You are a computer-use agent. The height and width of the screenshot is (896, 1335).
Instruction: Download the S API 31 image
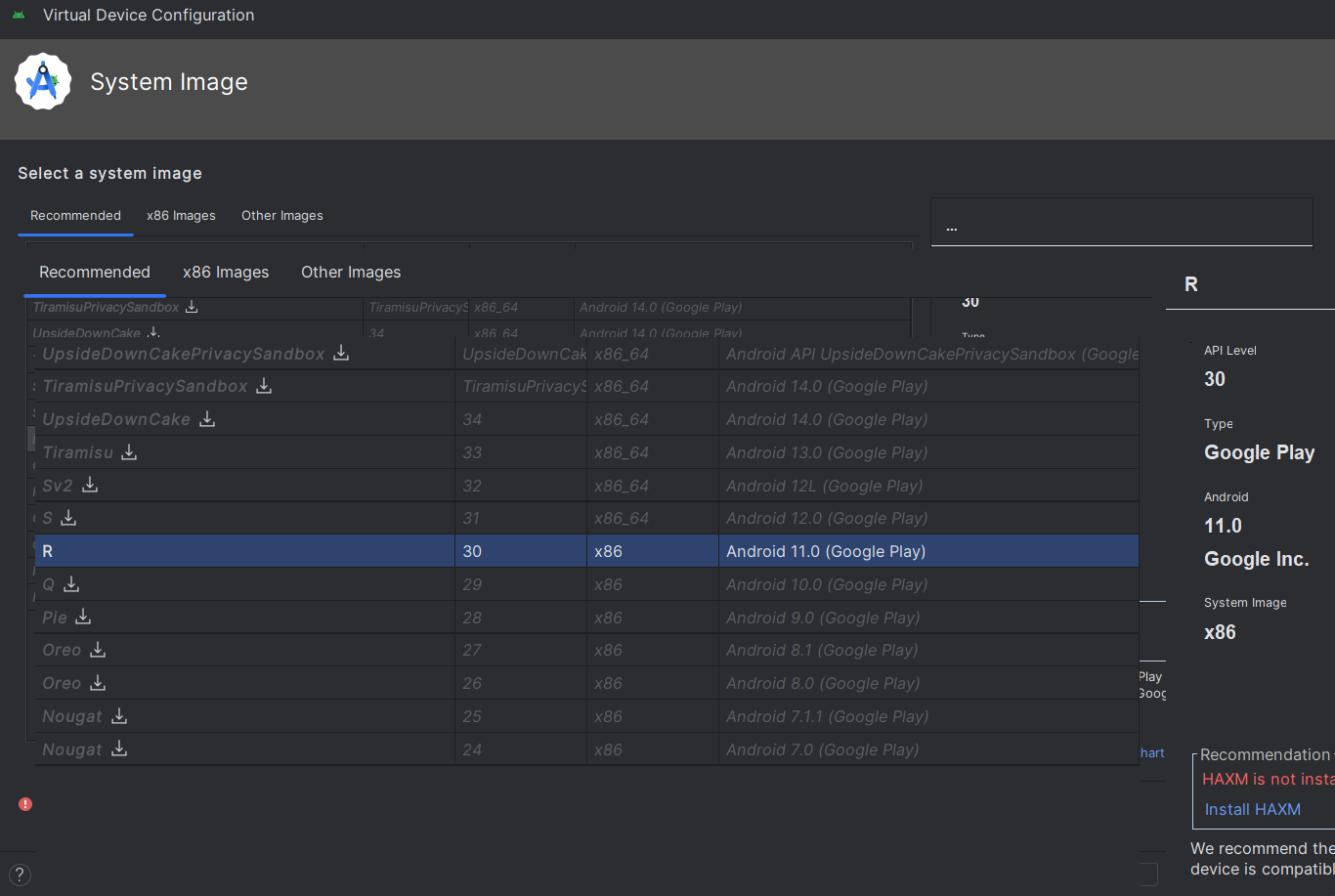68,518
